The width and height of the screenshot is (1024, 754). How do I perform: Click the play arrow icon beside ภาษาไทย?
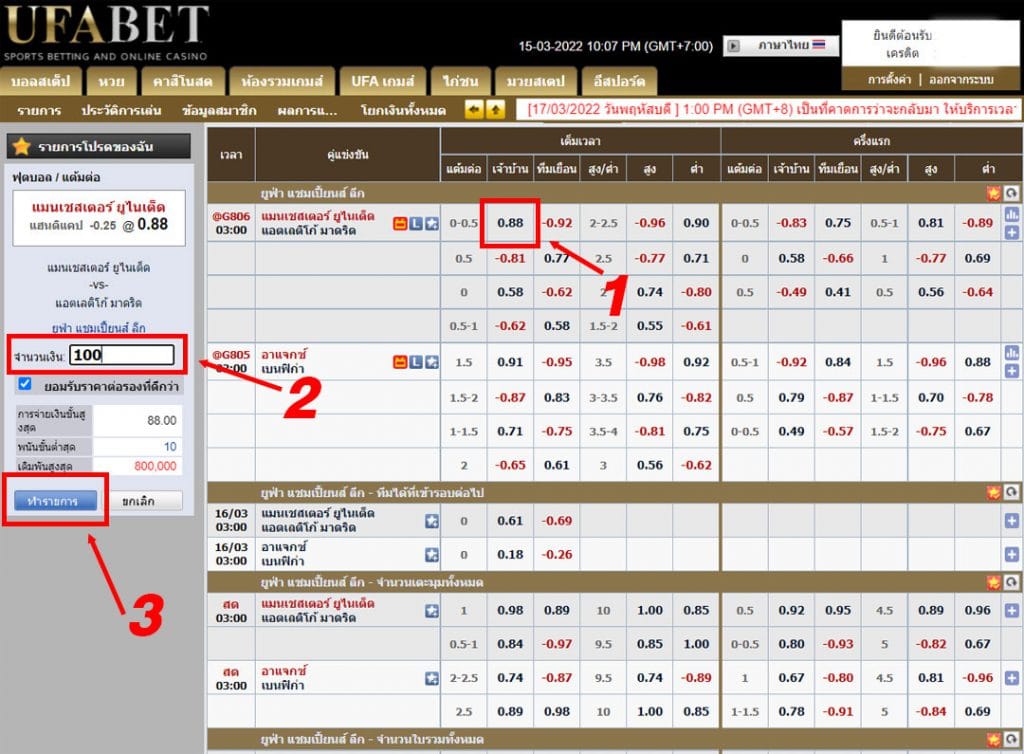[x=733, y=46]
